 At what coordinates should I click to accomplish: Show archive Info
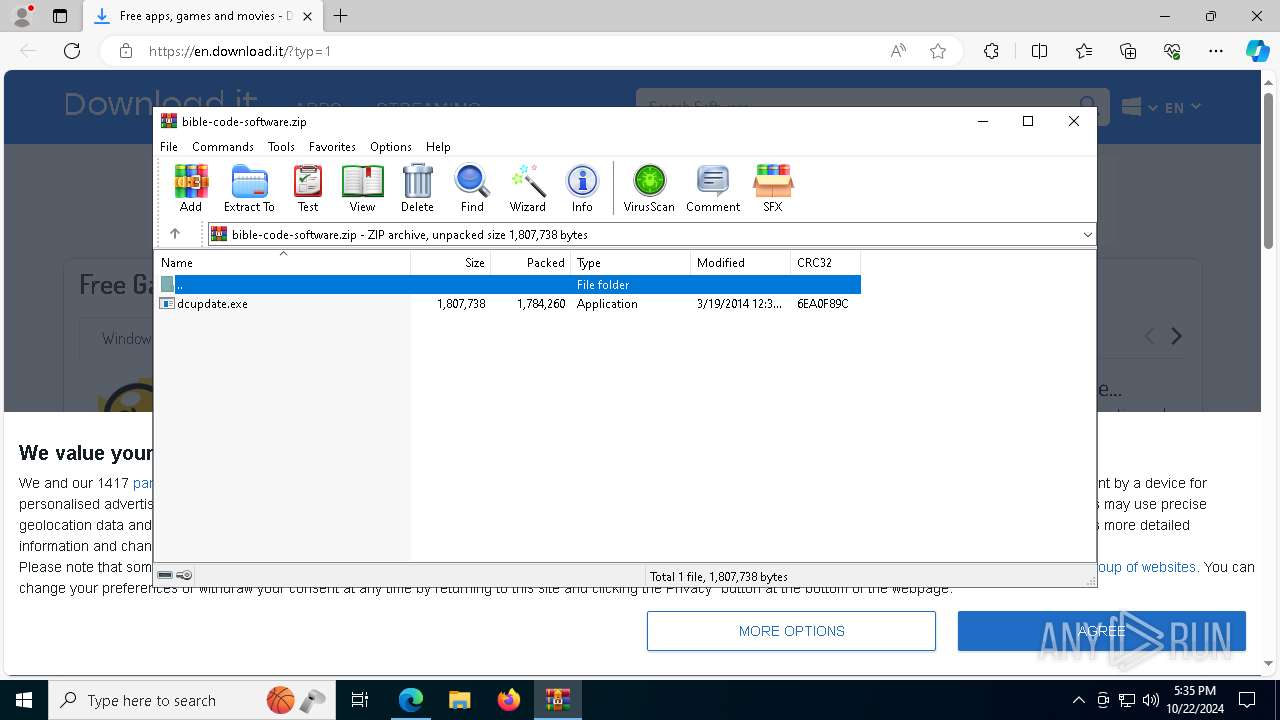(582, 188)
